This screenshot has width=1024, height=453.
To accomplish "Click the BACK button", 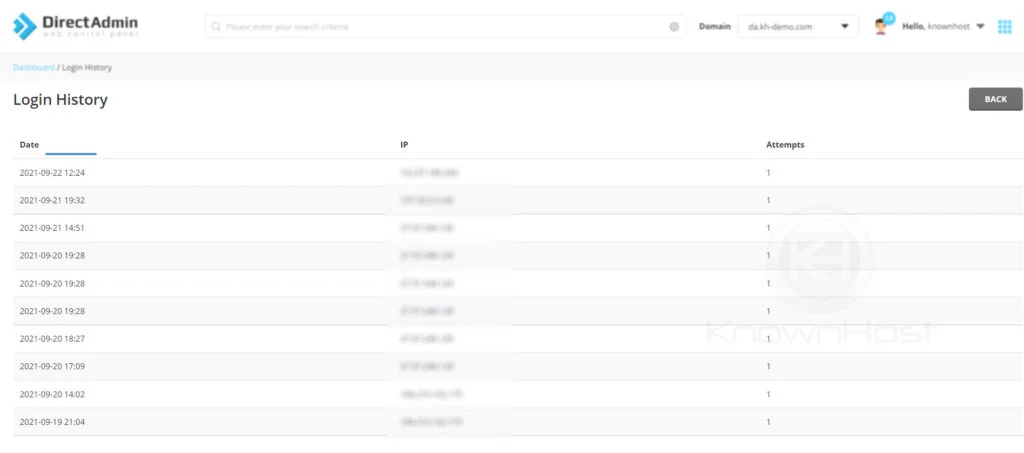I will click(x=995, y=99).
